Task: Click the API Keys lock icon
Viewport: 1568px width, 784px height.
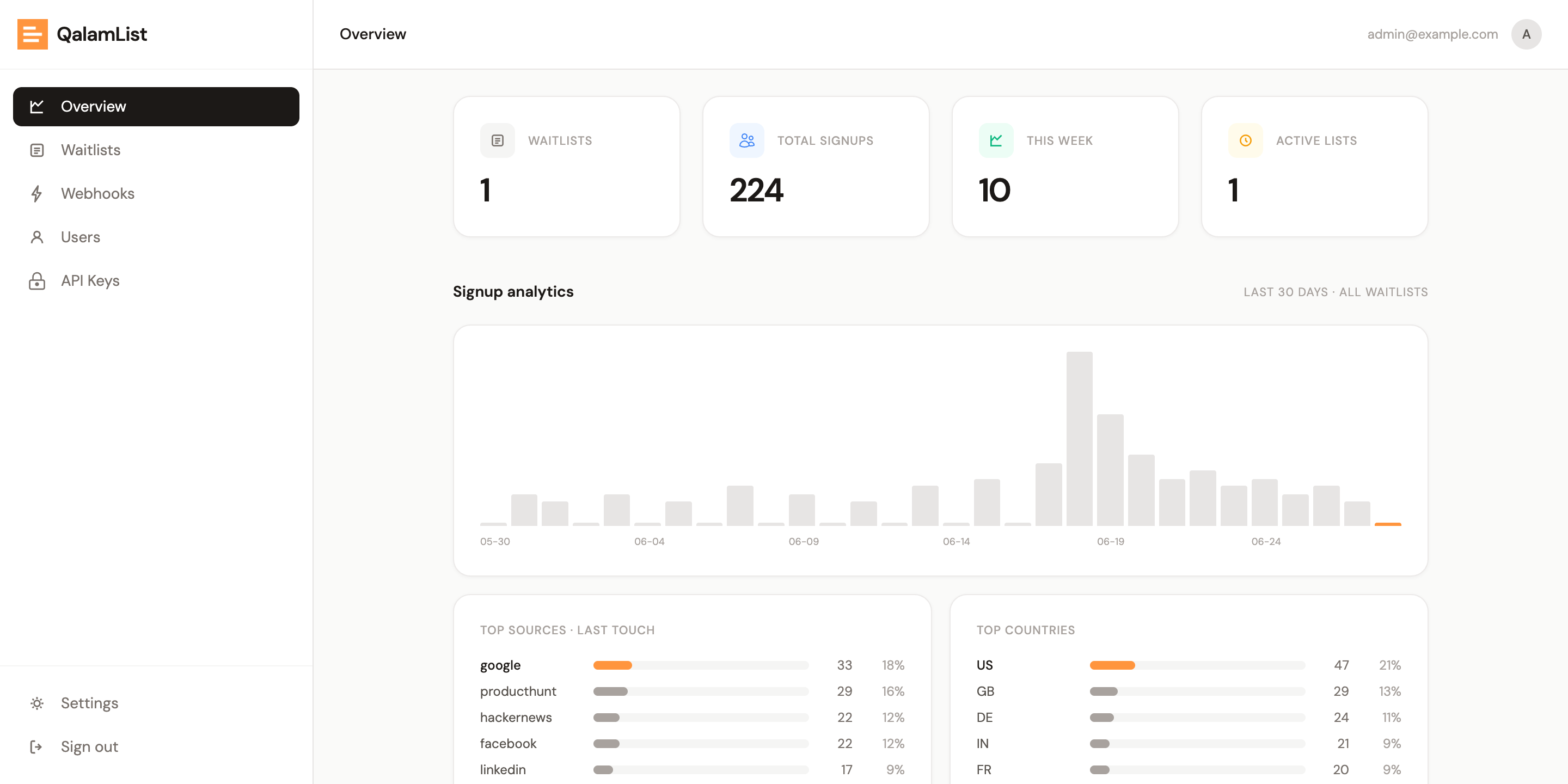Action: [37, 280]
